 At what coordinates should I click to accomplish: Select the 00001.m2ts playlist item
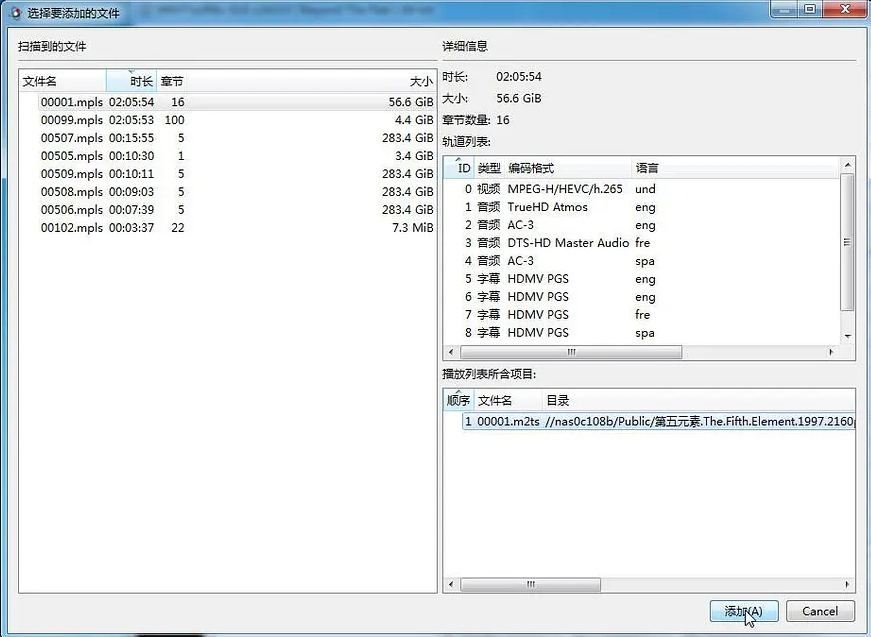507,422
